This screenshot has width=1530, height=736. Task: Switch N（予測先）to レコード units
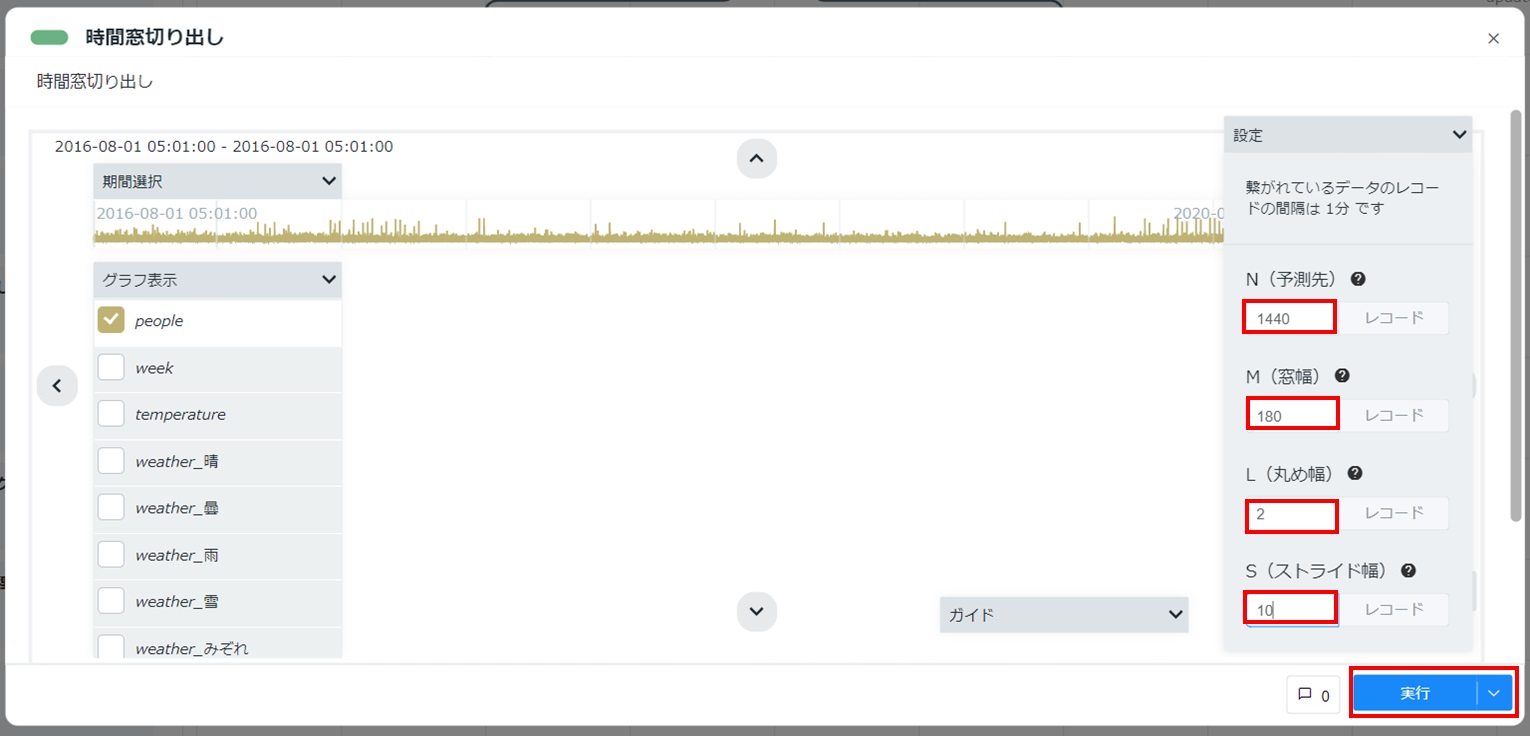click(x=1394, y=317)
